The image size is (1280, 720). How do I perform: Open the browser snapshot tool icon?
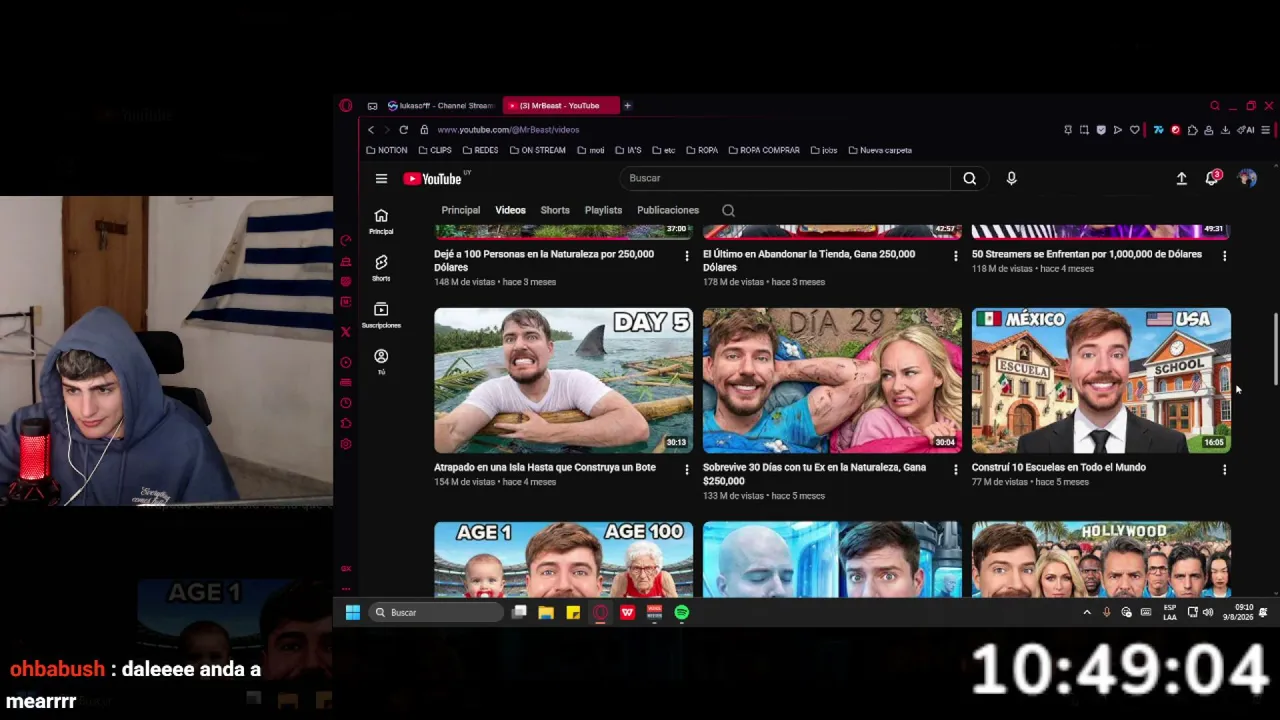(1084, 129)
